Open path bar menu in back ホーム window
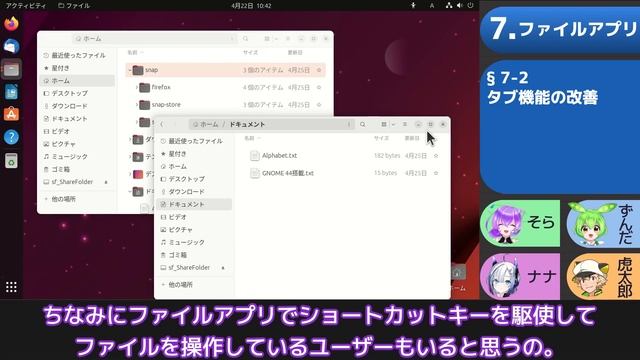Screen dimensions: 640x360 click(x=232, y=39)
